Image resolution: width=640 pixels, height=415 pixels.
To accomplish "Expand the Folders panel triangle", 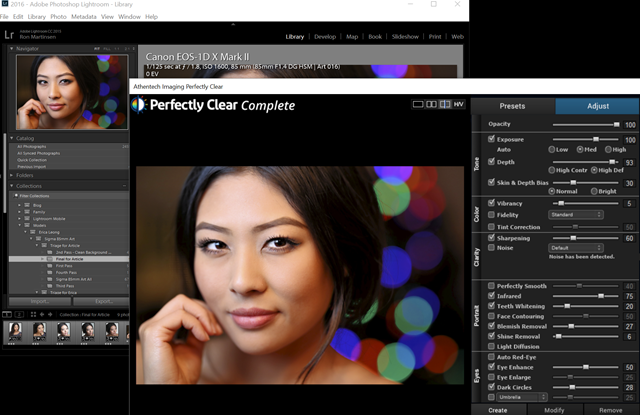I will tap(11, 175).
